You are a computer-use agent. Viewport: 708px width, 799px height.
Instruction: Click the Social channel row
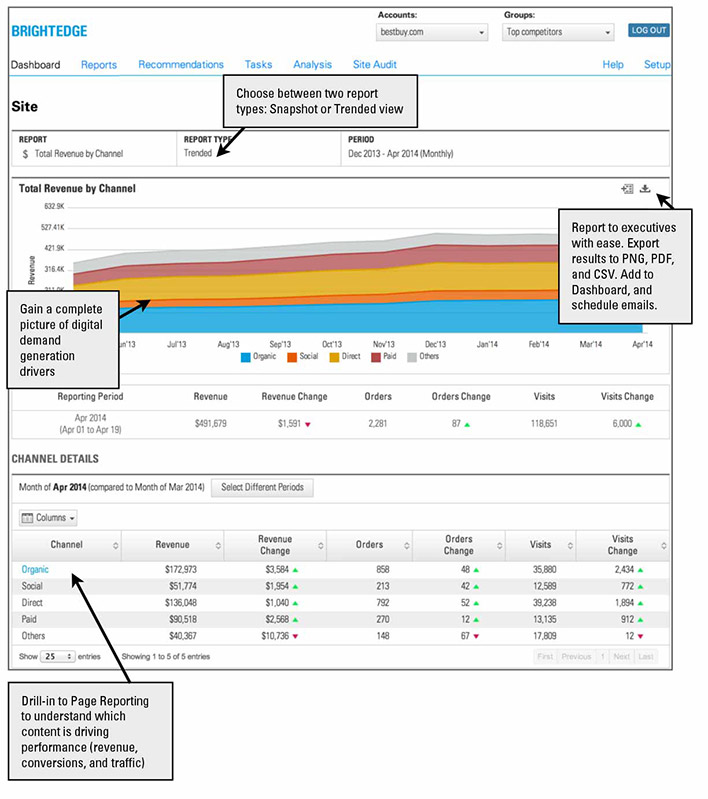(x=340, y=587)
